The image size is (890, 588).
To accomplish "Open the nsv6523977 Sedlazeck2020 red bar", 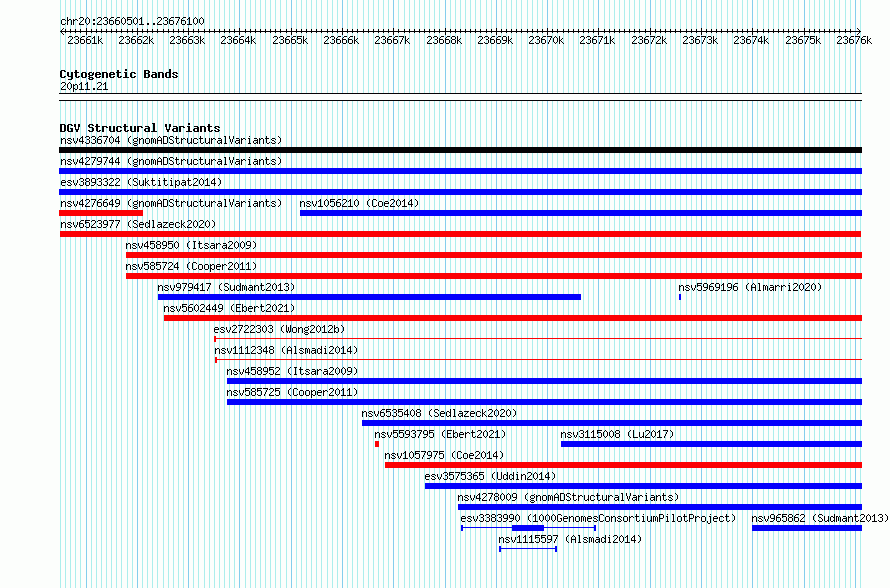I will 460,234.
